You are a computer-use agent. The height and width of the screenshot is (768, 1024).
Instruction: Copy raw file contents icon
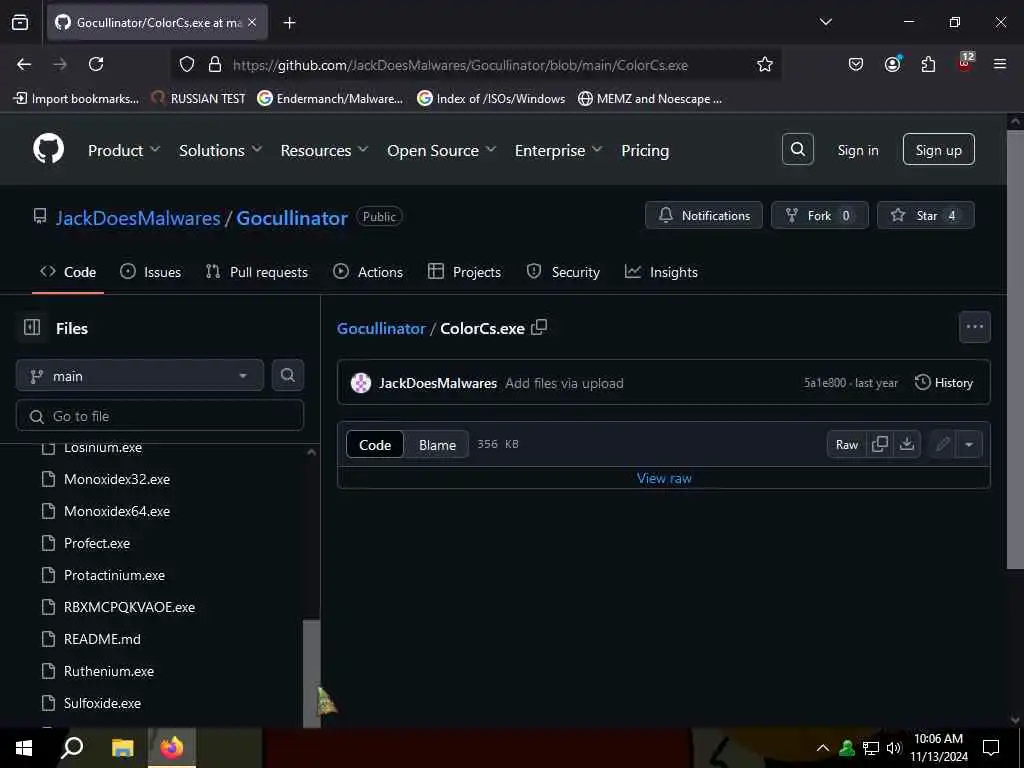coord(880,444)
